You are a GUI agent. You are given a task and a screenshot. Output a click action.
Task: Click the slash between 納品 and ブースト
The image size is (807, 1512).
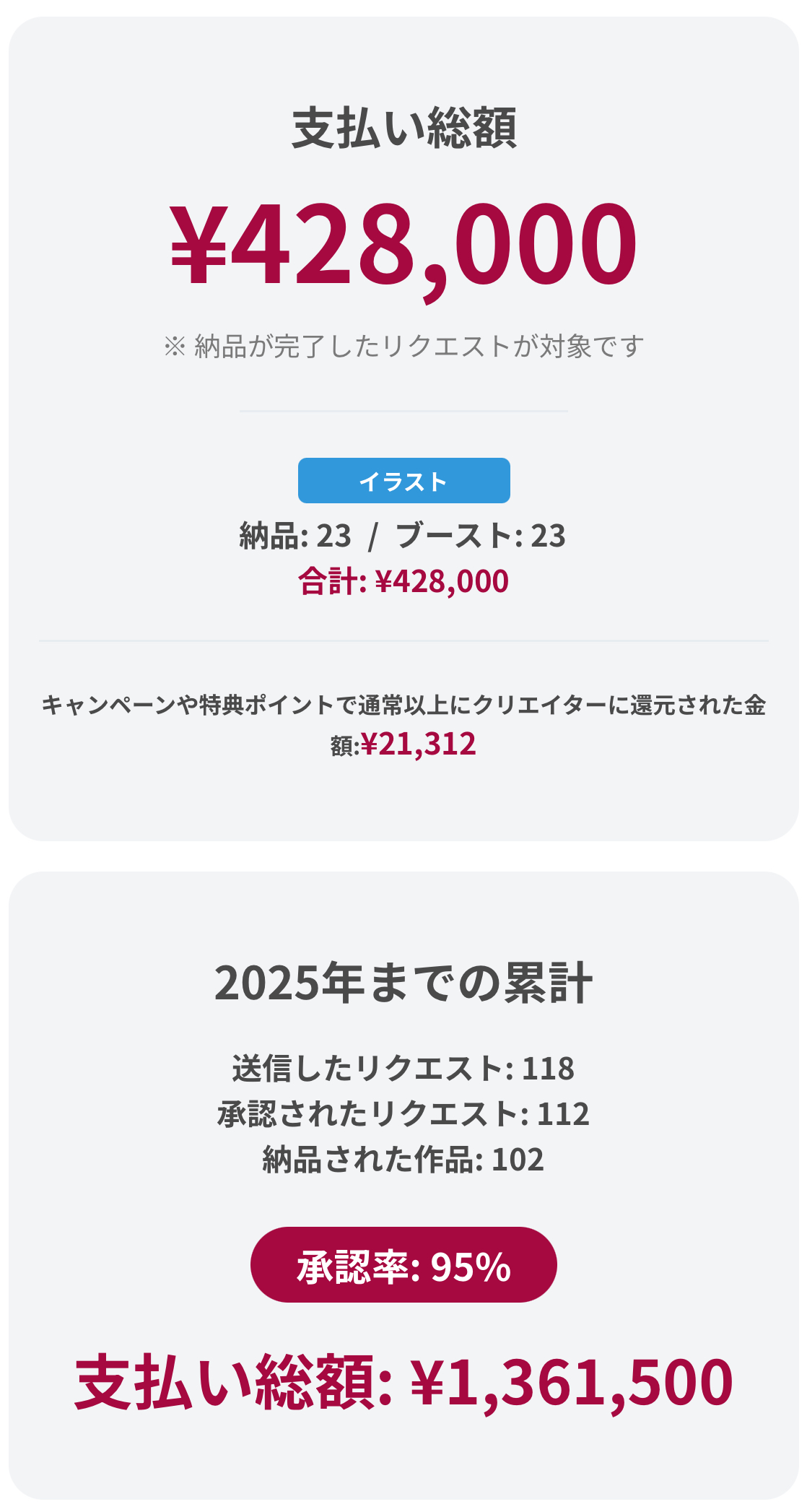pos(372,536)
